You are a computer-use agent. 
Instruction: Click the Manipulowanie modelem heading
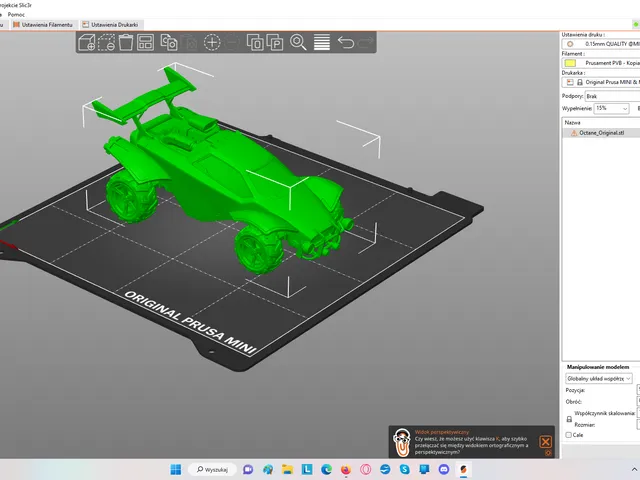click(598, 367)
